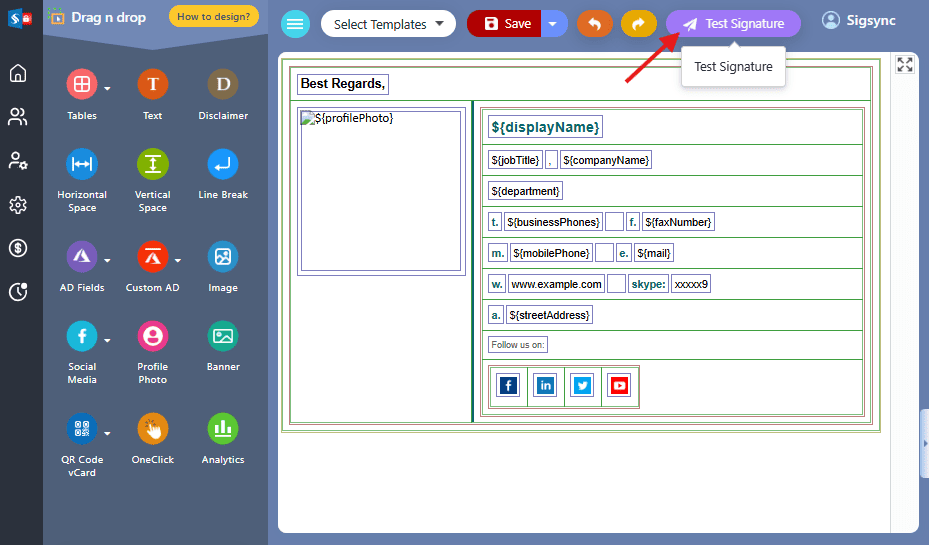Select the ${faxNumber} field
929x545 pixels.
coord(678,222)
